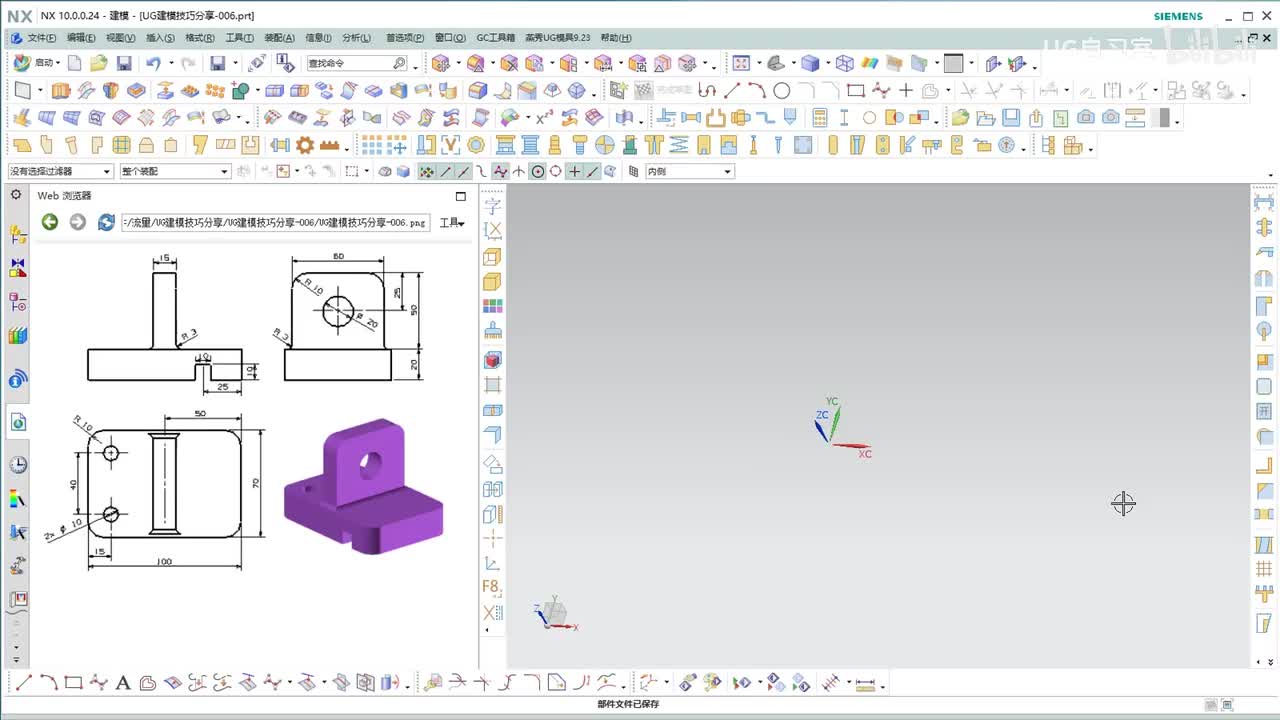Image resolution: width=1280 pixels, height=720 pixels.
Task: Open the 帮助(H) menu
Action: [x=616, y=38]
